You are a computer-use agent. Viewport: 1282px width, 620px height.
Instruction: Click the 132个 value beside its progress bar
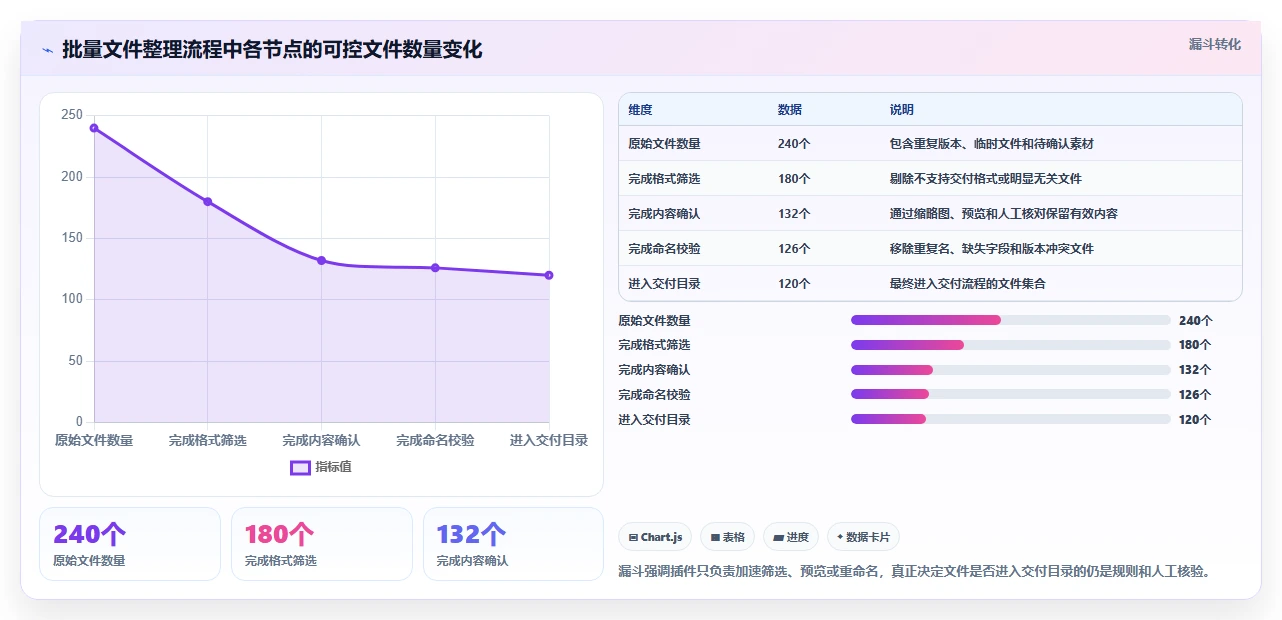coord(1195,370)
